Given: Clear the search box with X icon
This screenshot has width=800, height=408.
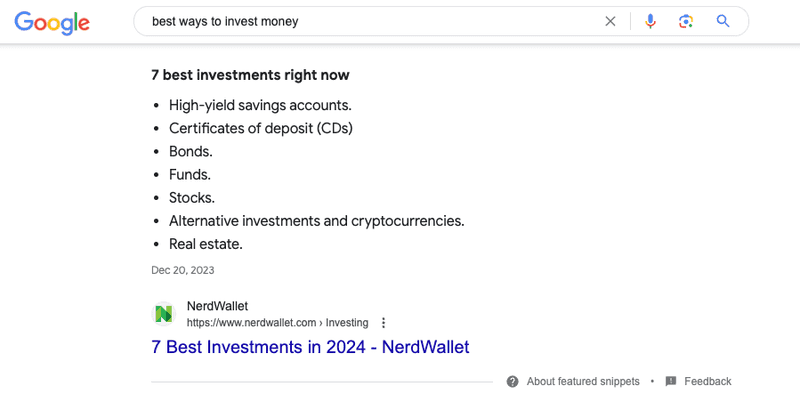Looking at the screenshot, I should pos(610,21).
